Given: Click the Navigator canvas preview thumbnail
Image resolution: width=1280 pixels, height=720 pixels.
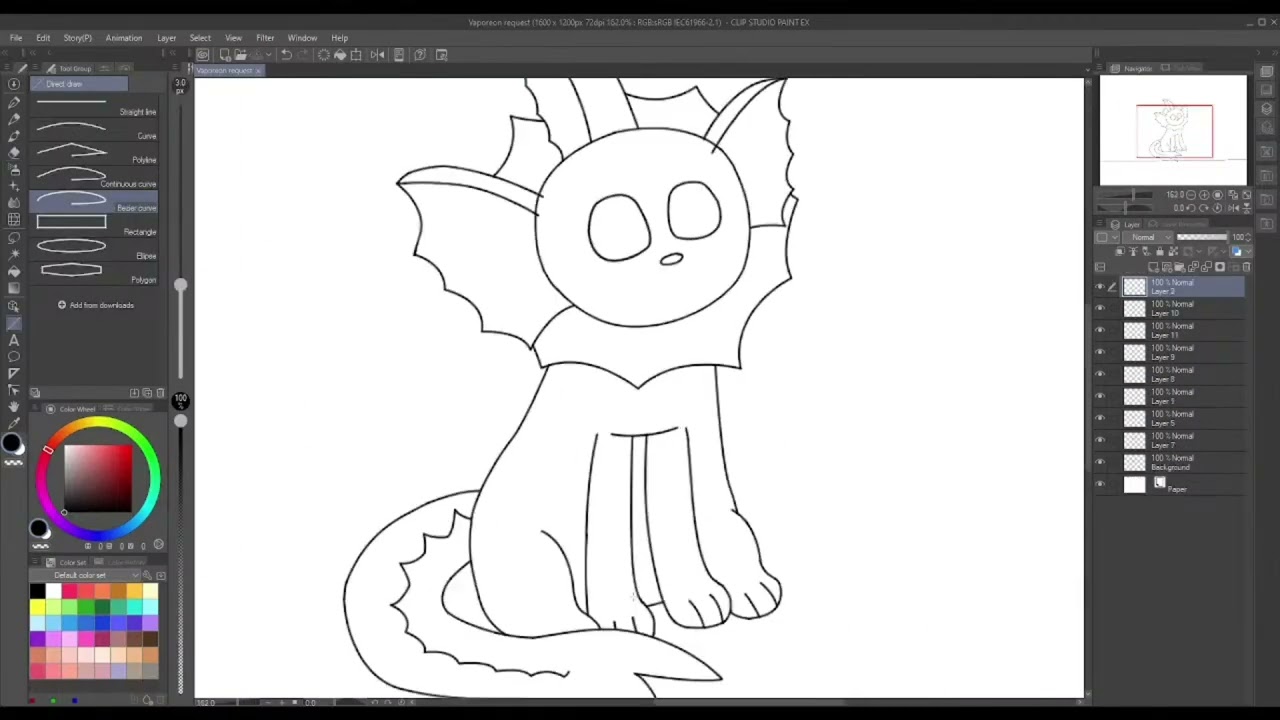Looking at the screenshot, I should (1174, 131).
